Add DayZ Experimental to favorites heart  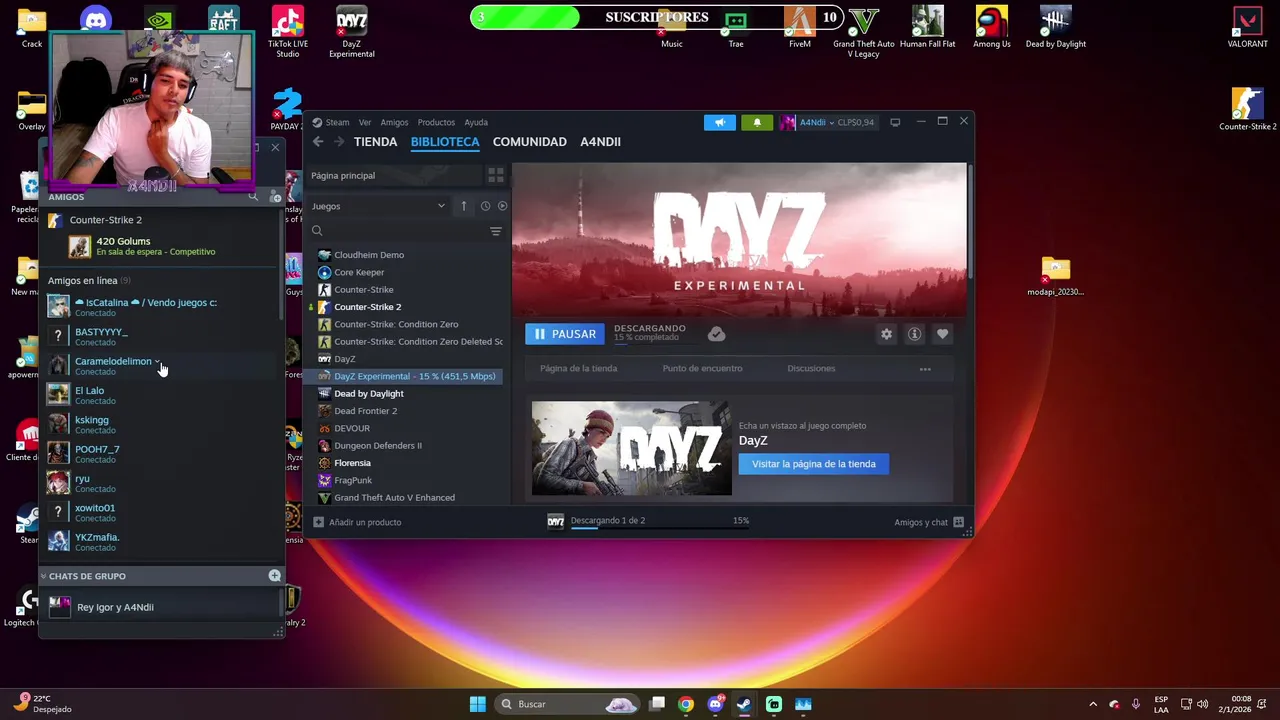pos(942,334)
